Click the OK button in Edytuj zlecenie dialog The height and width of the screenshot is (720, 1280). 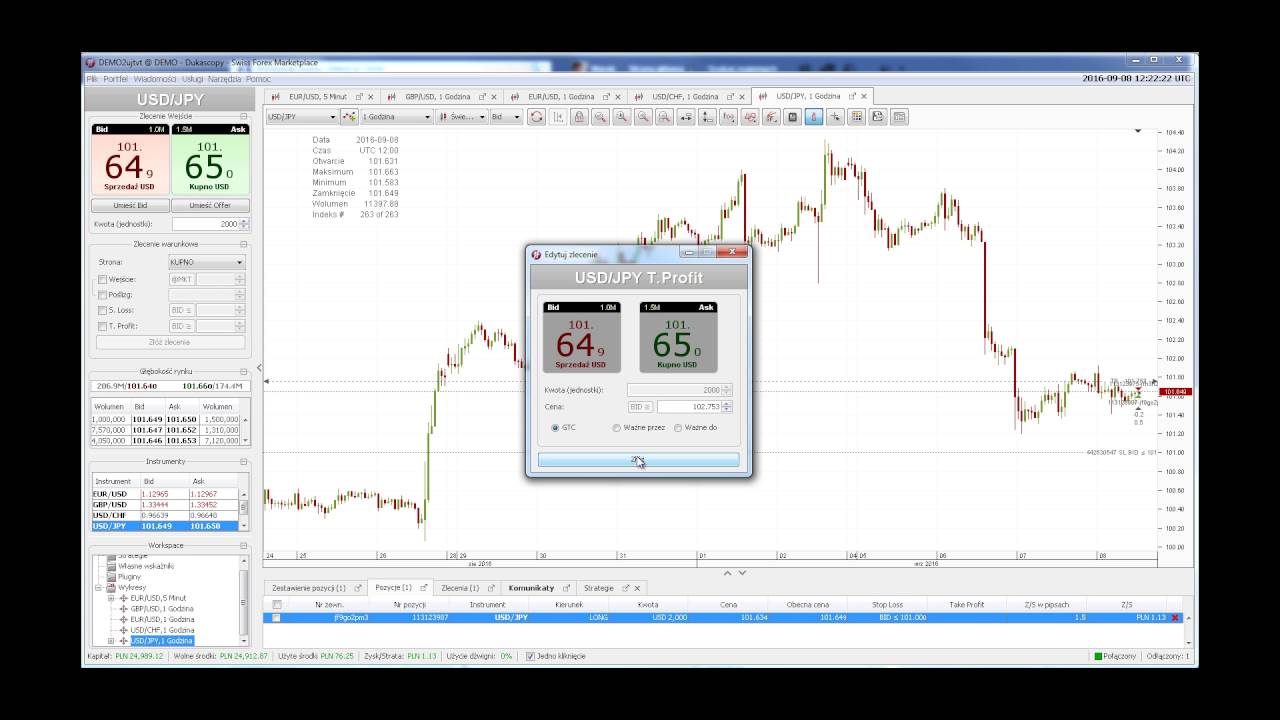point(638,460)
